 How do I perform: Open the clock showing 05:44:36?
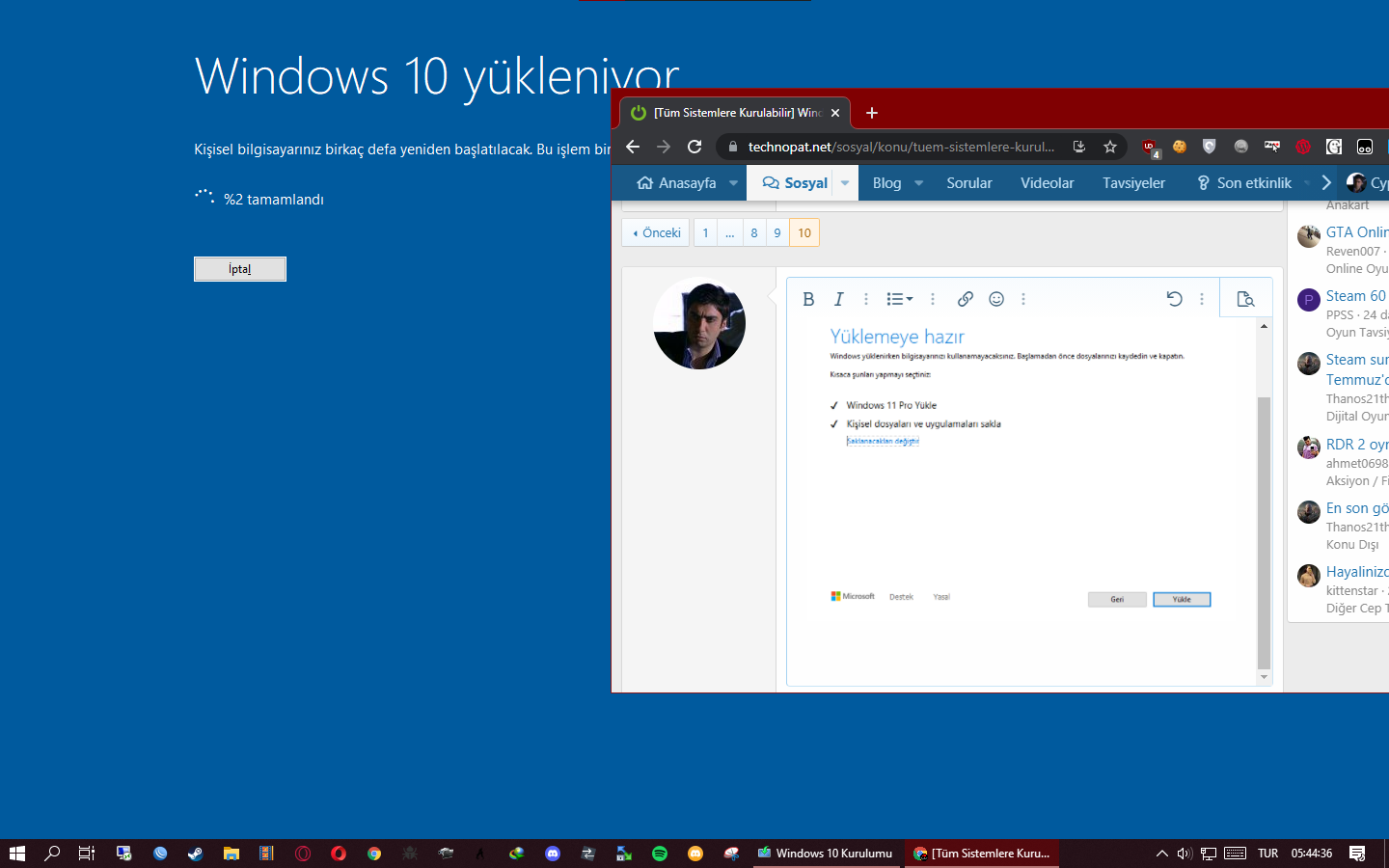(1312, 854)
